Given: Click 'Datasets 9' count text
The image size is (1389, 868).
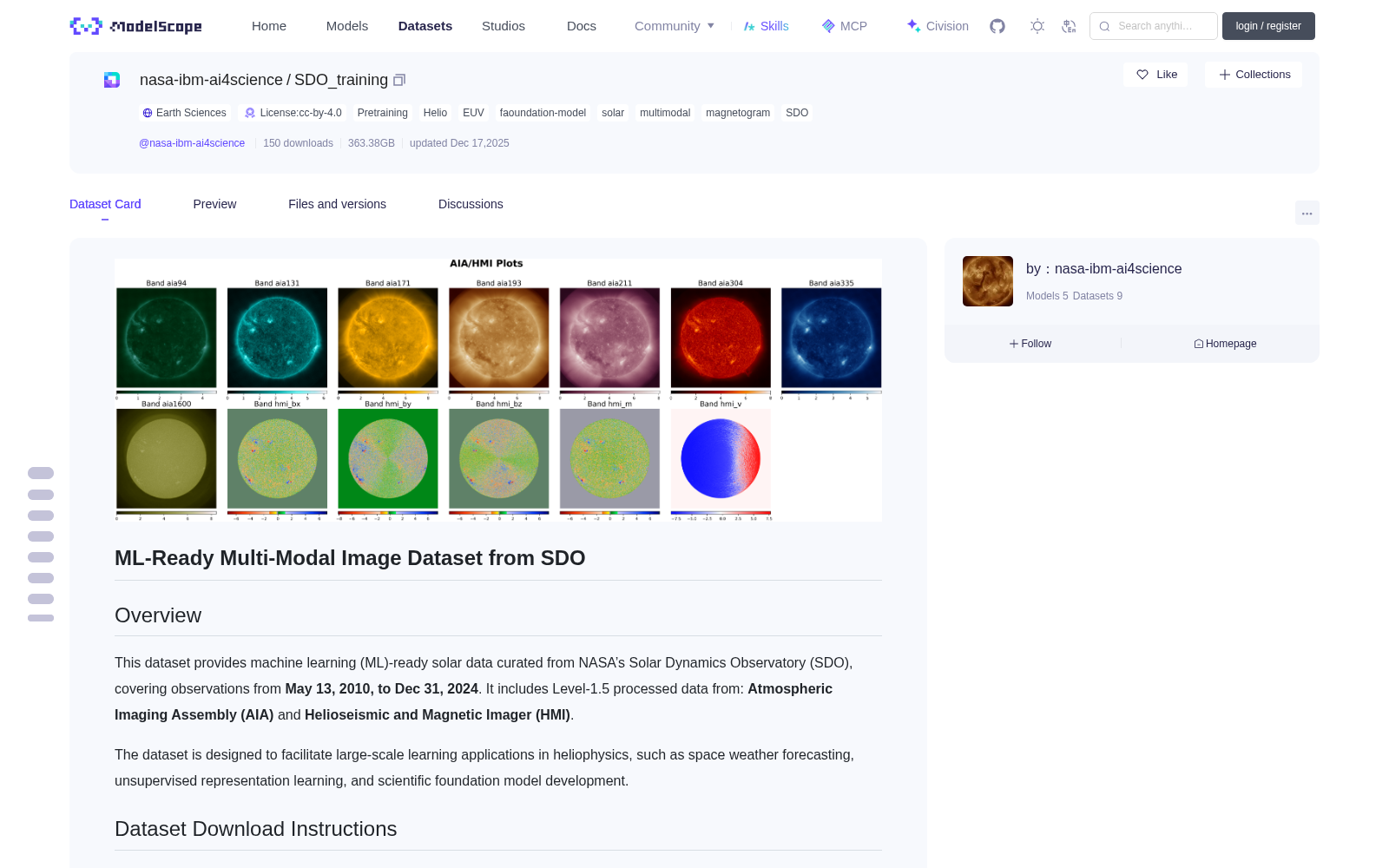Looking at the screenshot, I should point(1097,296).
